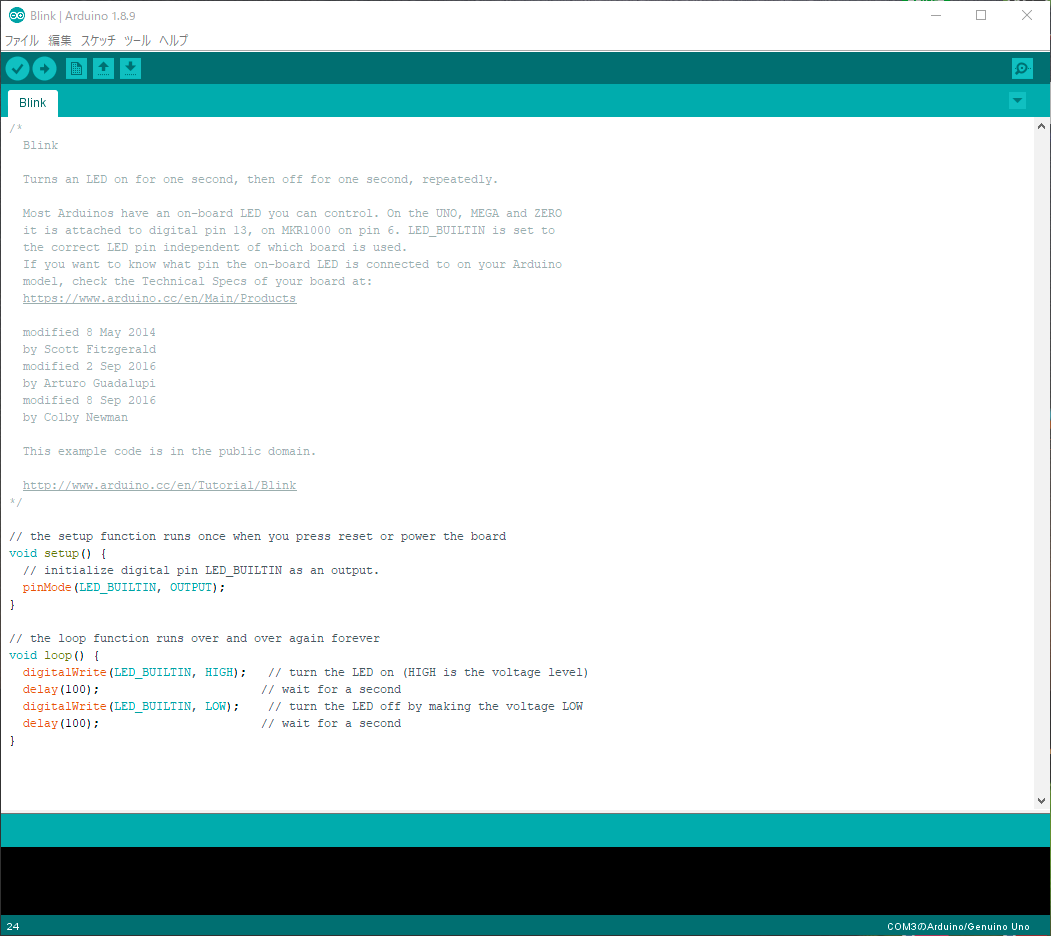
Task: Click the black console output area
Action: coord(526,881)
